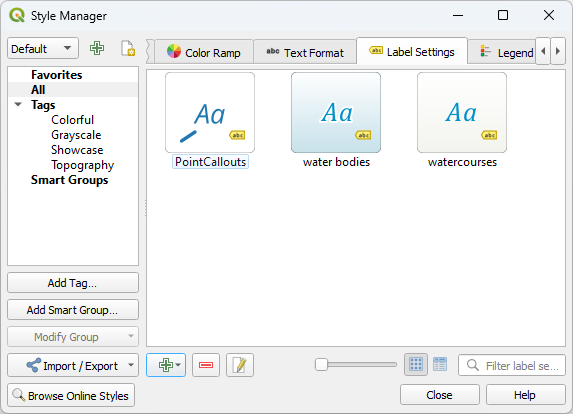
Task: Select the Colorful tag
Action: [72, 120]
